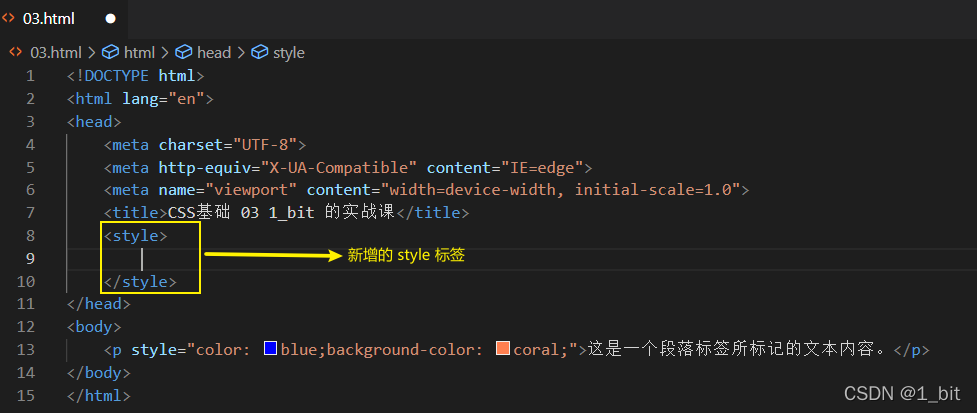This screenshot has height=413, width=977.
Task: Click the file icon in the breadcrumb bar
Action: [16, 52]
